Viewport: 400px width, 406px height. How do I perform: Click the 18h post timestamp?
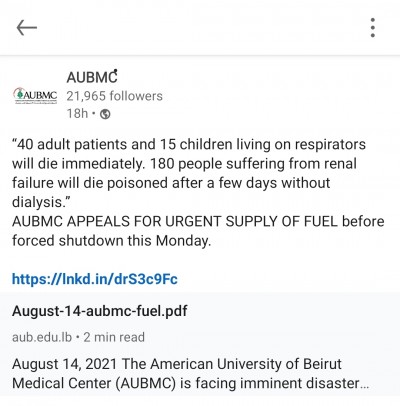coord(77,114)
